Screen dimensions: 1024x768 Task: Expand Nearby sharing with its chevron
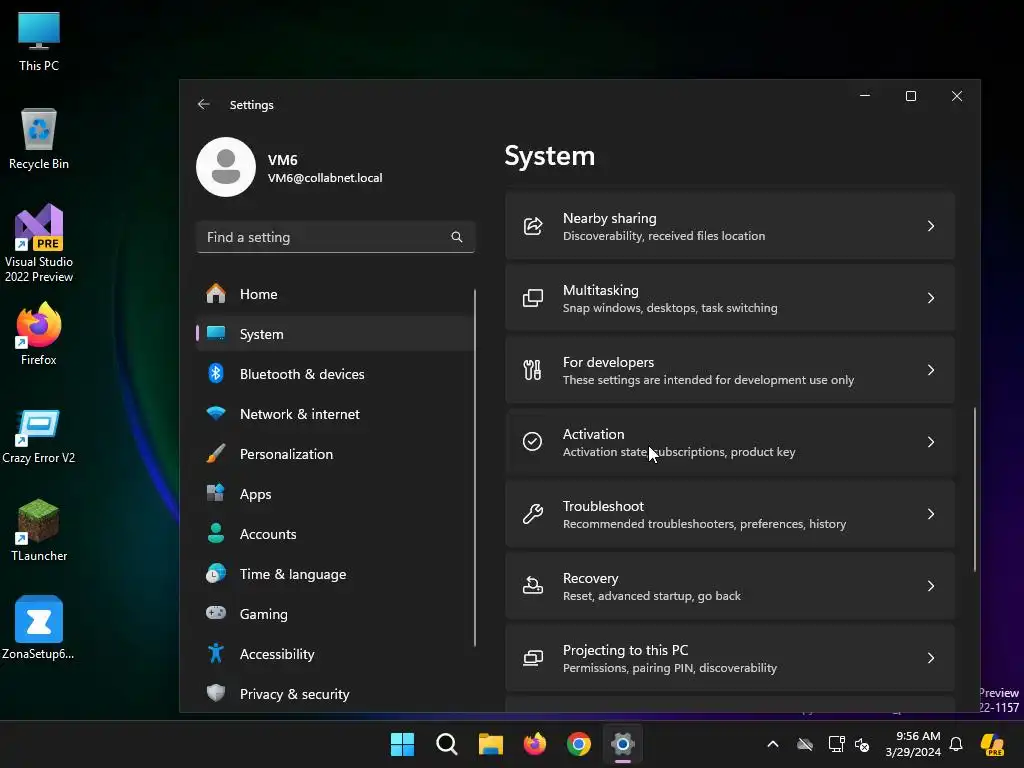pyautogui.click(x=931, y=226)
